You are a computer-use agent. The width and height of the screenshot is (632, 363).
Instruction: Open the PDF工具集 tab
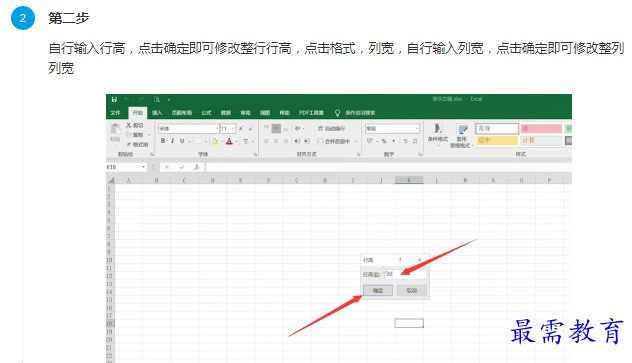pos(311,113)
